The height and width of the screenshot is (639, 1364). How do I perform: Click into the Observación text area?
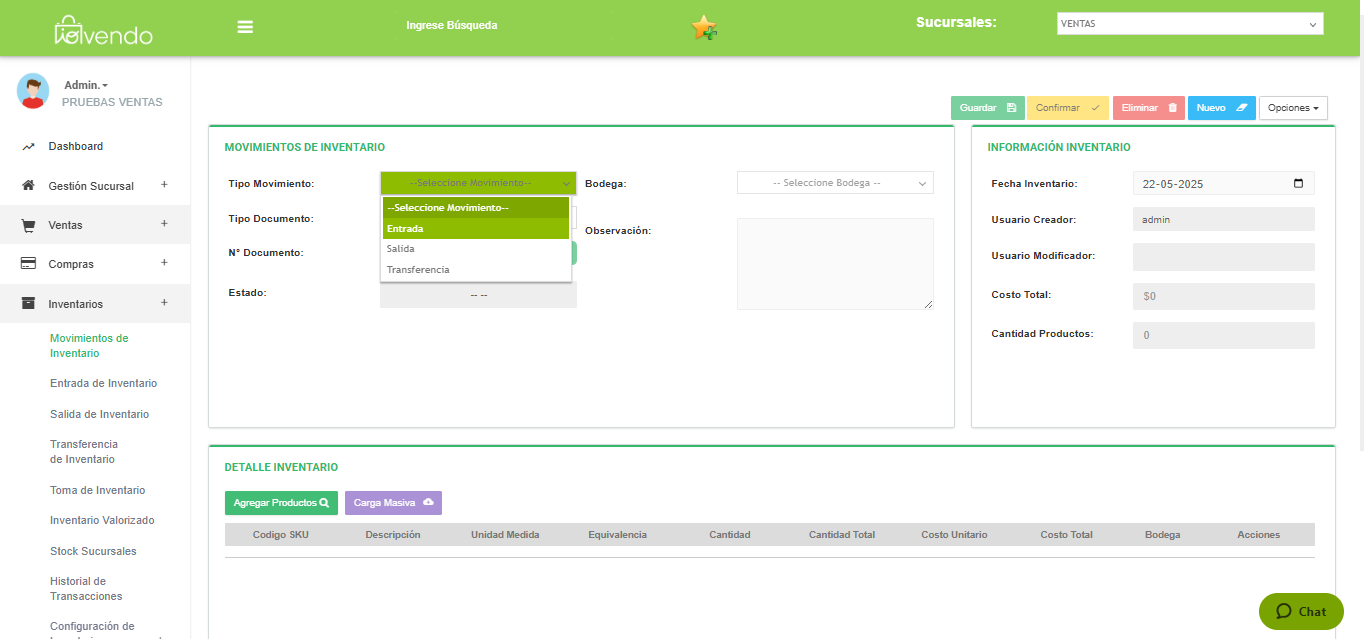[835, 263]
